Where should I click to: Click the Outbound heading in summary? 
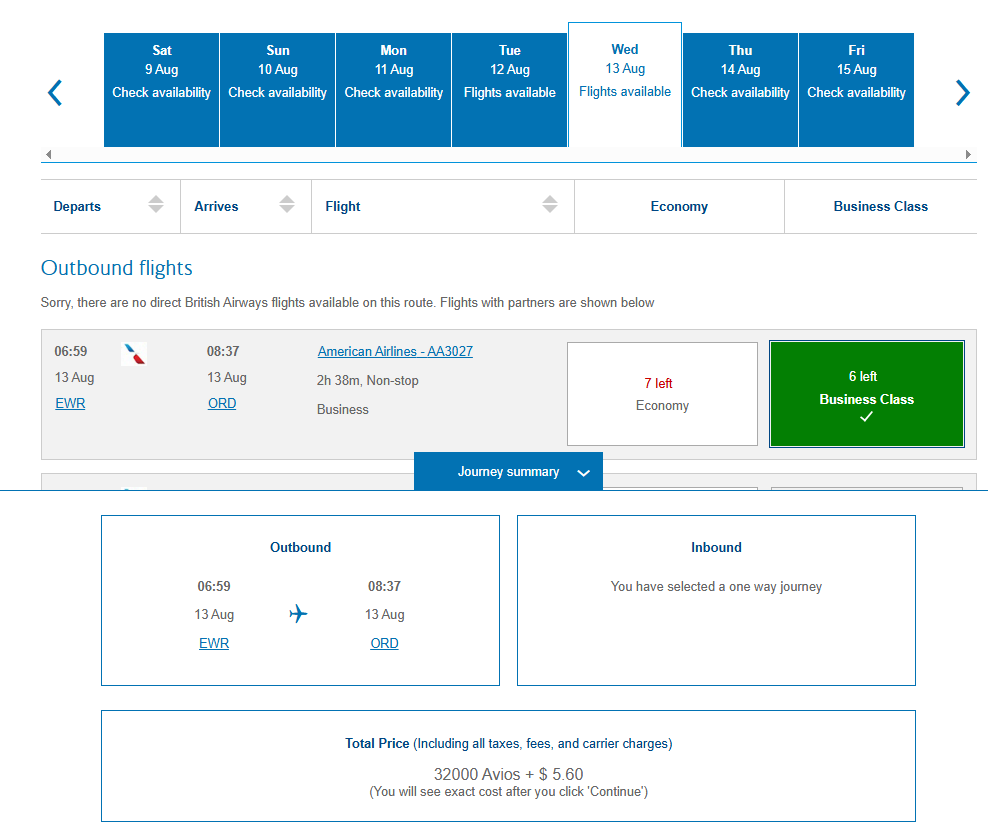click(x=301, y=548)
